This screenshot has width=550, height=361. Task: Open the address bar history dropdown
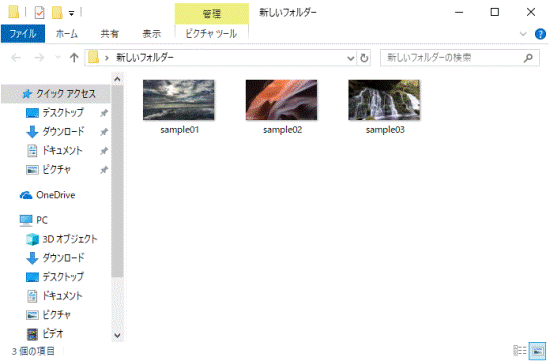350,58
